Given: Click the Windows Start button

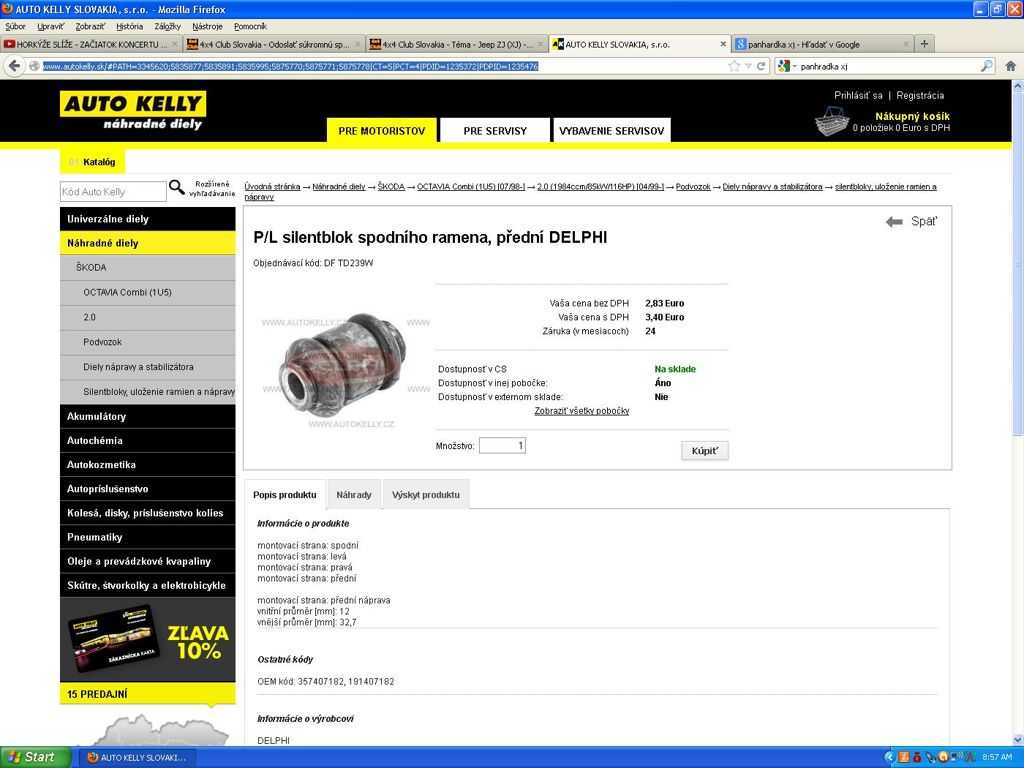Looking at the screenshot, I should pyautogui.click(x=34, y=758).
